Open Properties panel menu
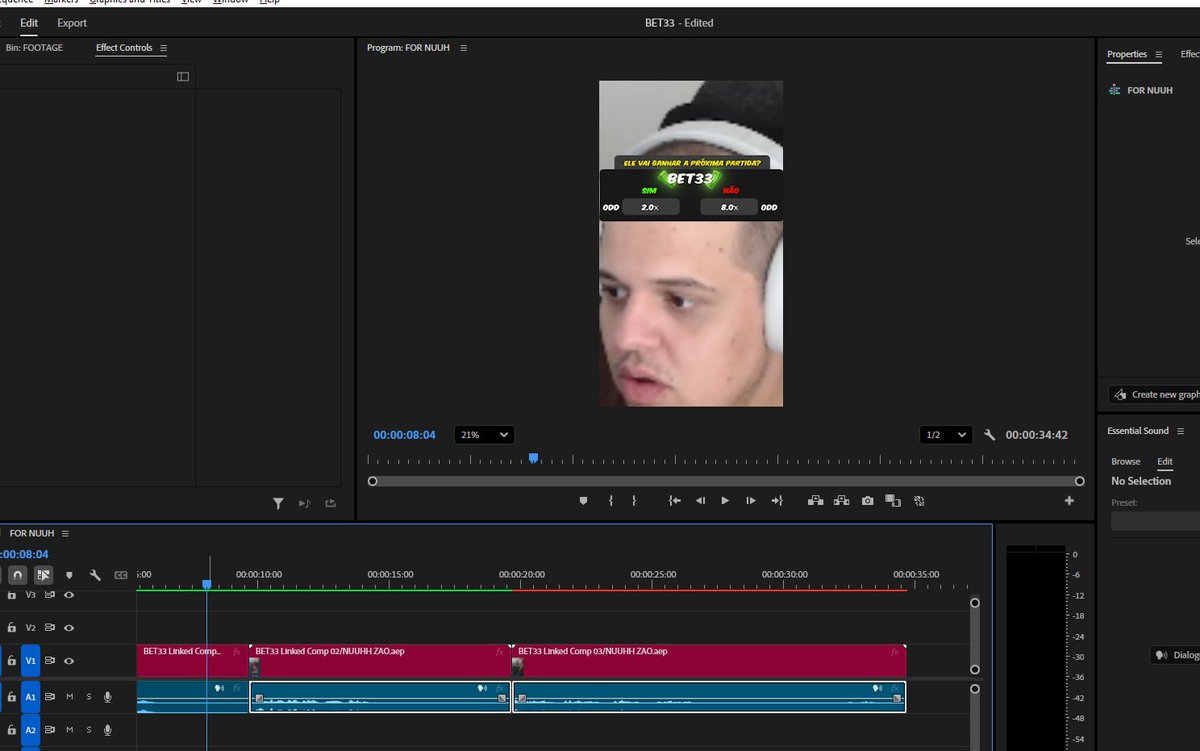Viewport: 1200px width, 751px height. pyautogui.click(x=1159, y=55)
